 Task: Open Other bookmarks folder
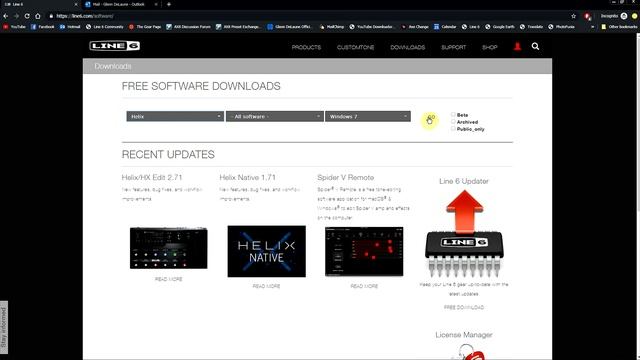(618, 27)
